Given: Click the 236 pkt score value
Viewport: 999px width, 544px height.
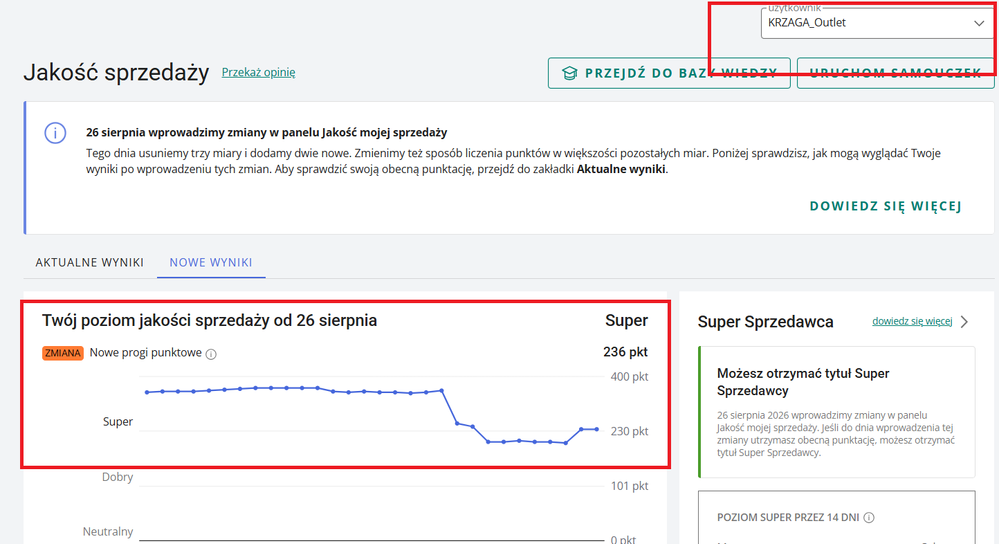Looking at the screenshot, I should [625, 352].
